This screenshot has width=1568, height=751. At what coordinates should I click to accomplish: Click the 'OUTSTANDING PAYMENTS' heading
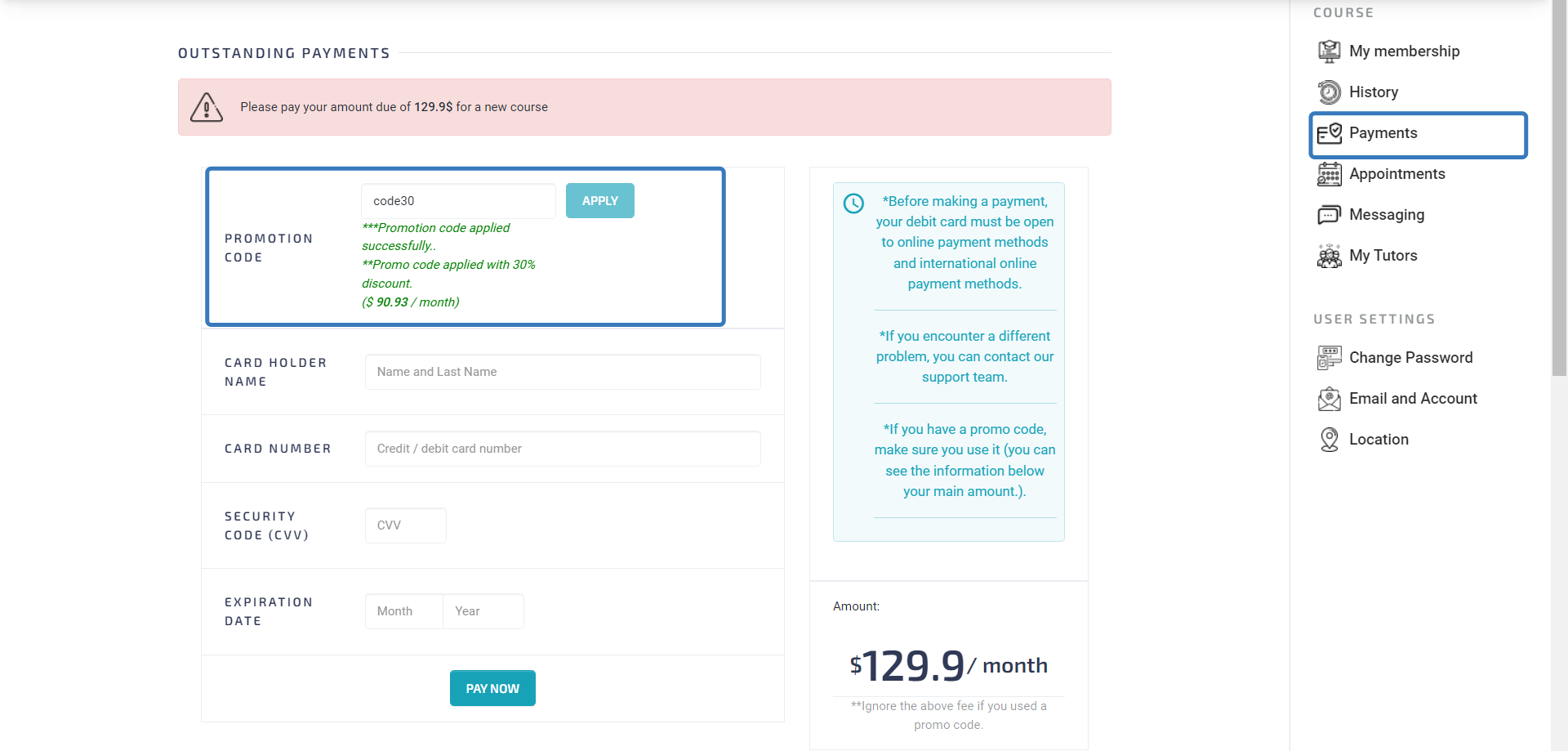pos(284,53)
